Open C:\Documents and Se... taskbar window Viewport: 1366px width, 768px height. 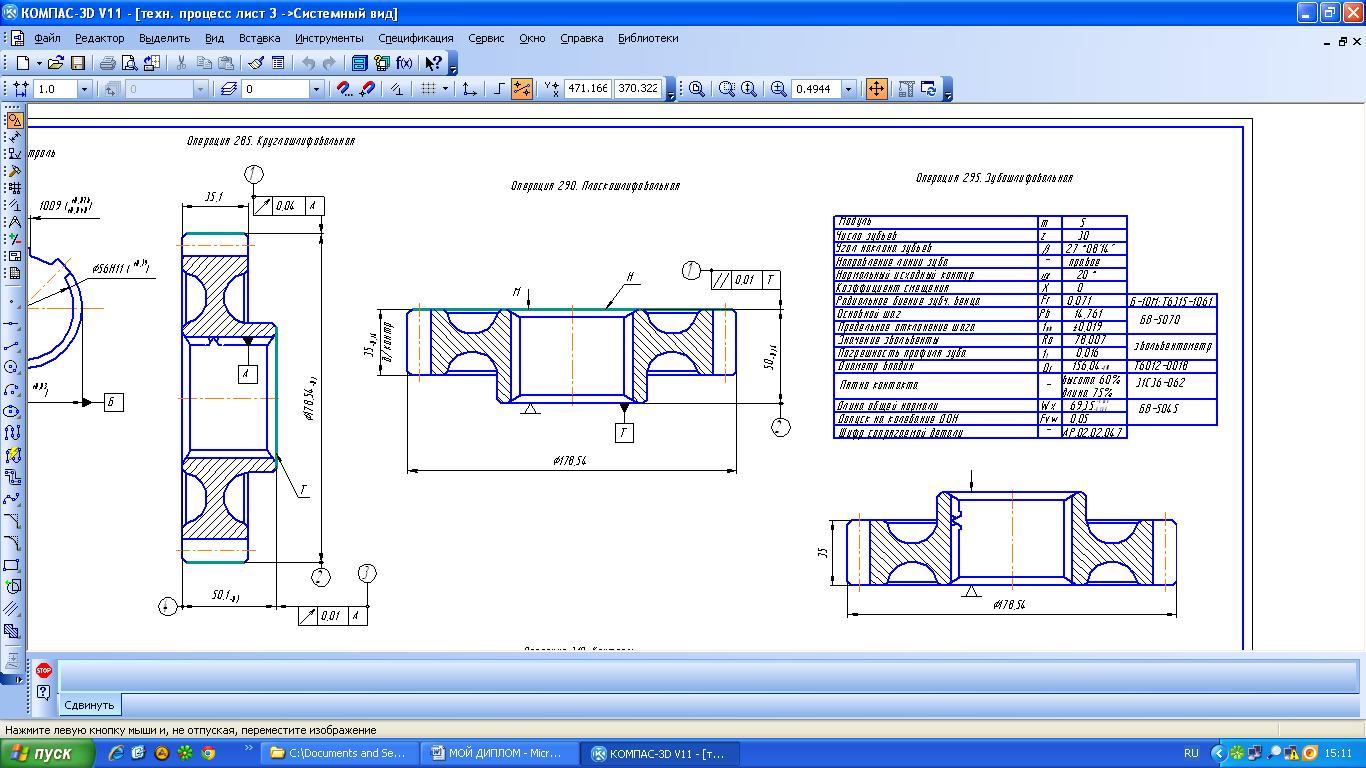341,753
